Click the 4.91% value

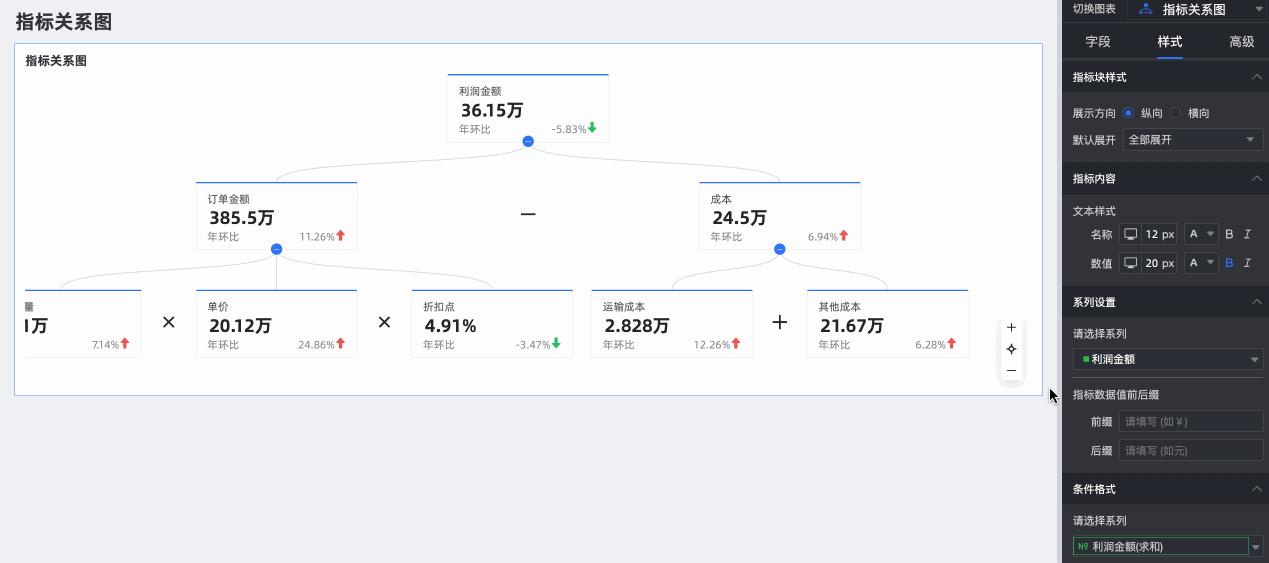tap(450, 326)
